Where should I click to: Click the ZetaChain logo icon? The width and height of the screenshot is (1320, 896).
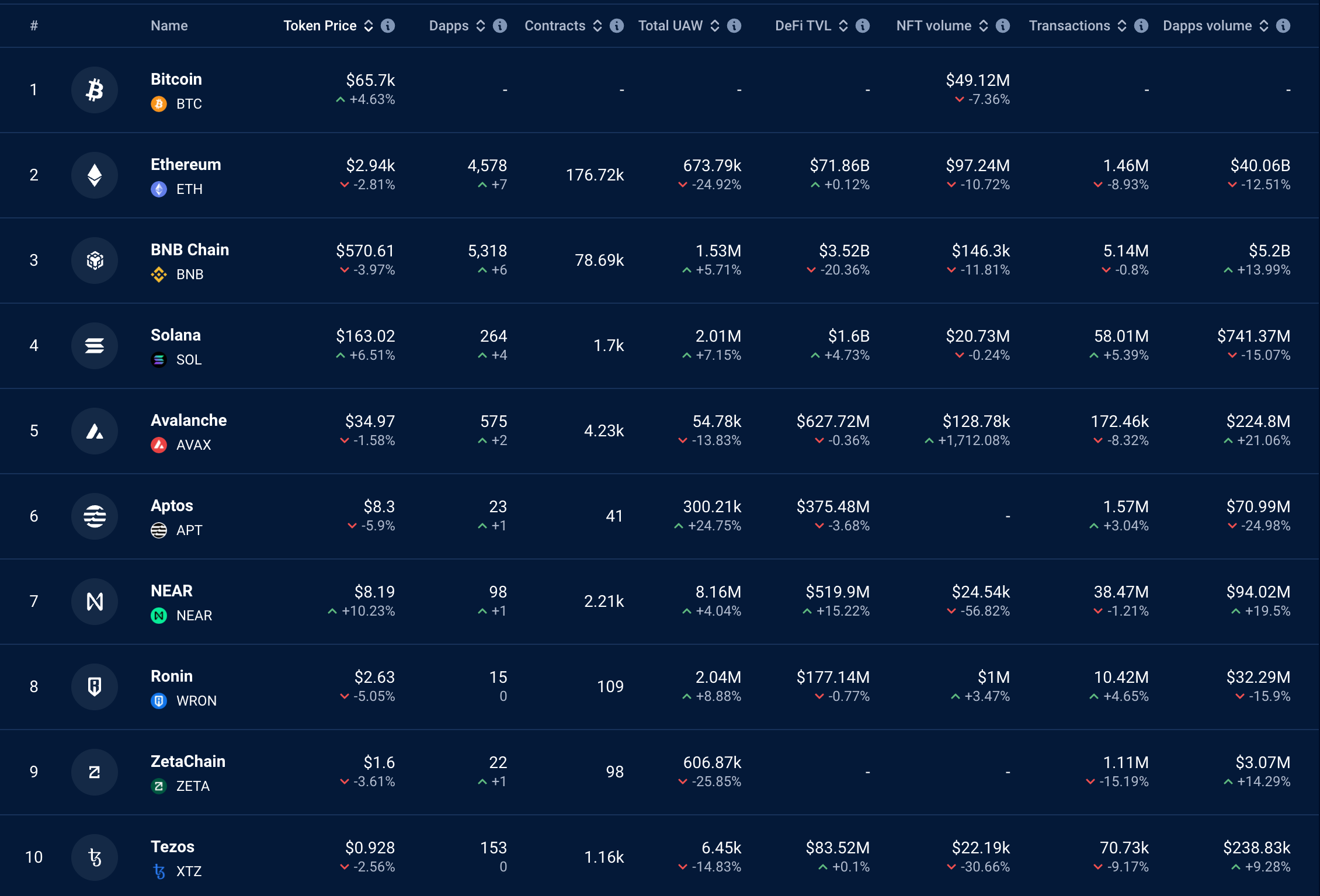pos(95,772)
